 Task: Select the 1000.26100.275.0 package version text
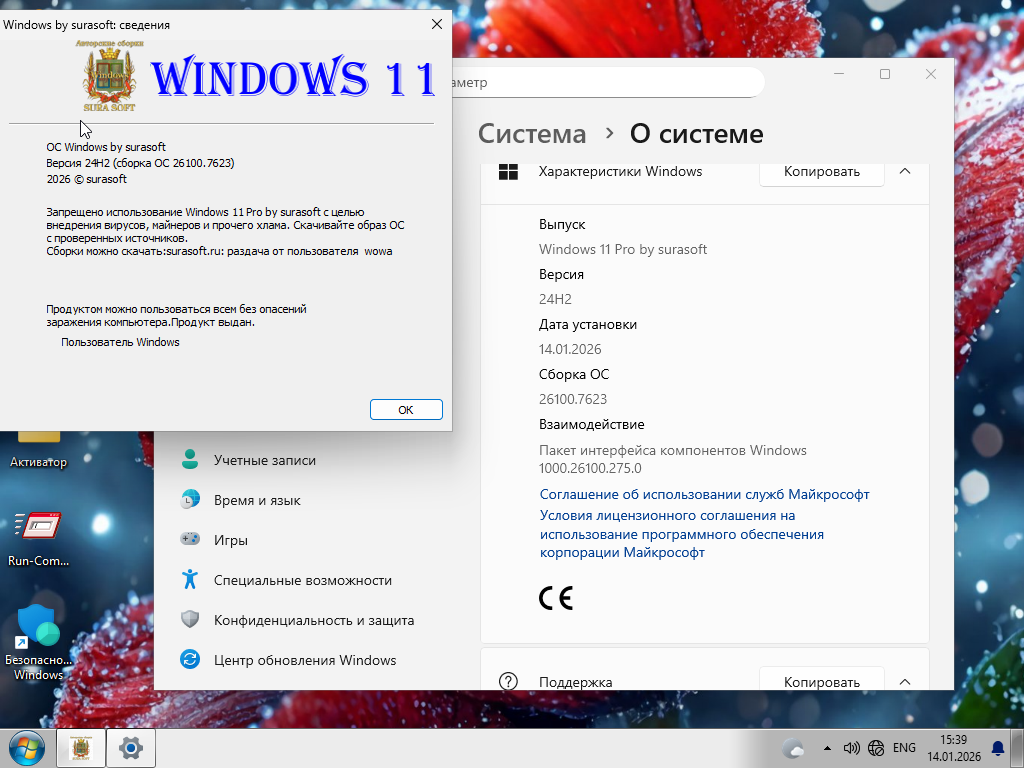point(590,468)
